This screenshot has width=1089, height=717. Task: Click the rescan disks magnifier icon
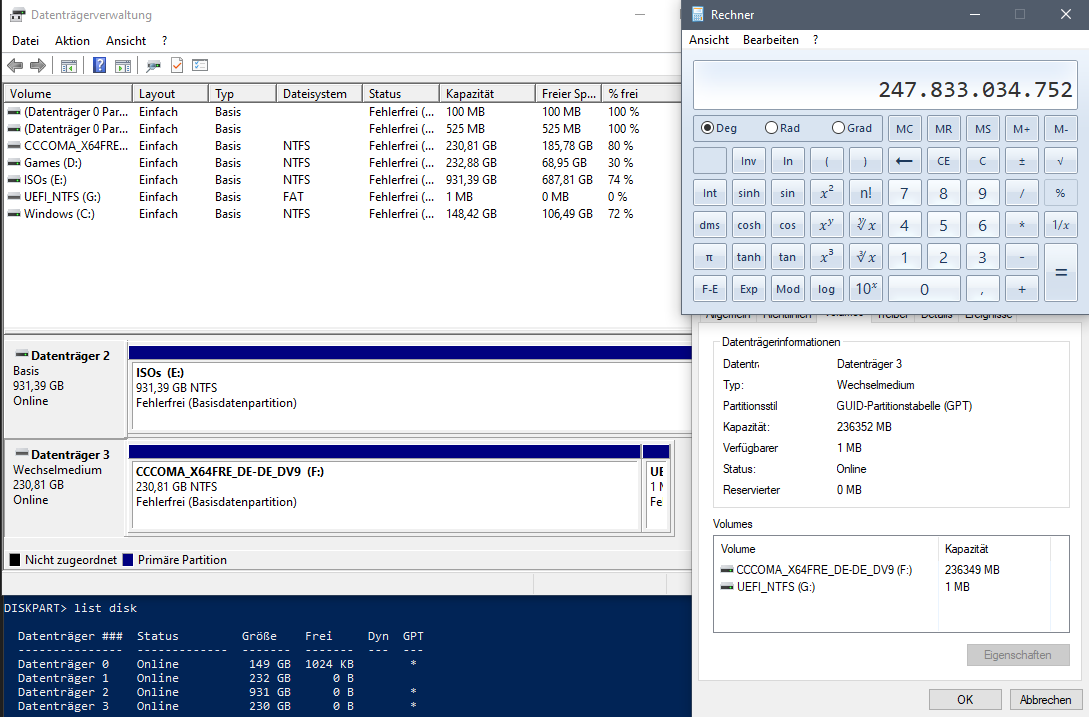click(153, 66)
